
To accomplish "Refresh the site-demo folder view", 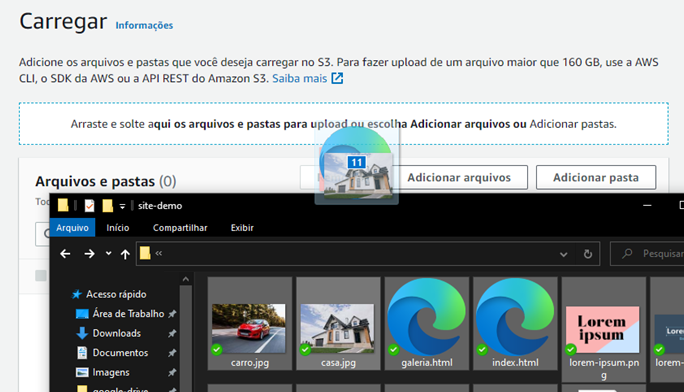I will coord(588,254).
